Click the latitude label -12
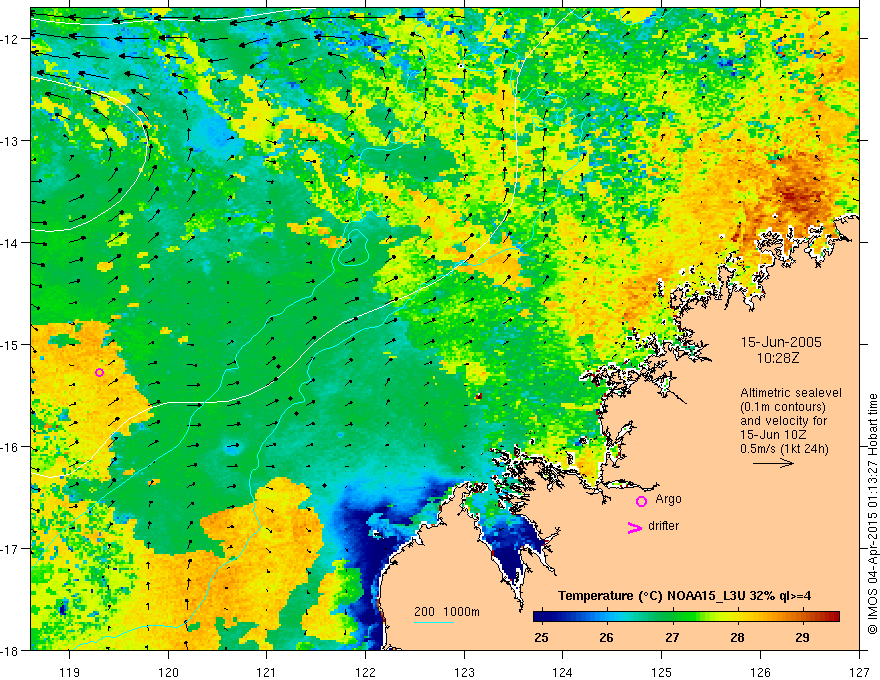This screenshot has height=680, width=880. (11, 39)
